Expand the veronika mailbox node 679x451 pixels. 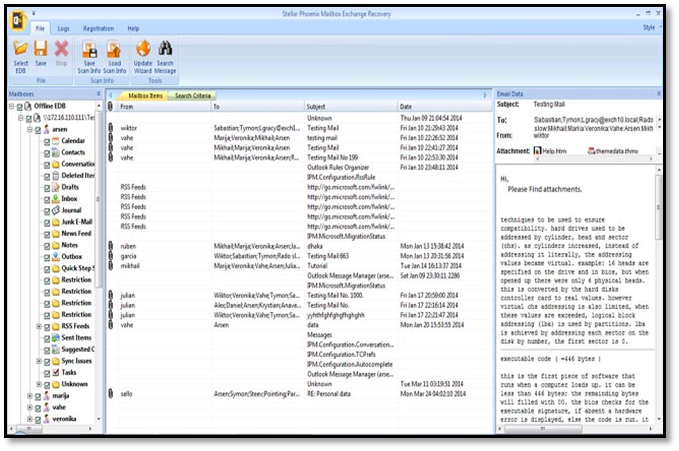point(30,419)
